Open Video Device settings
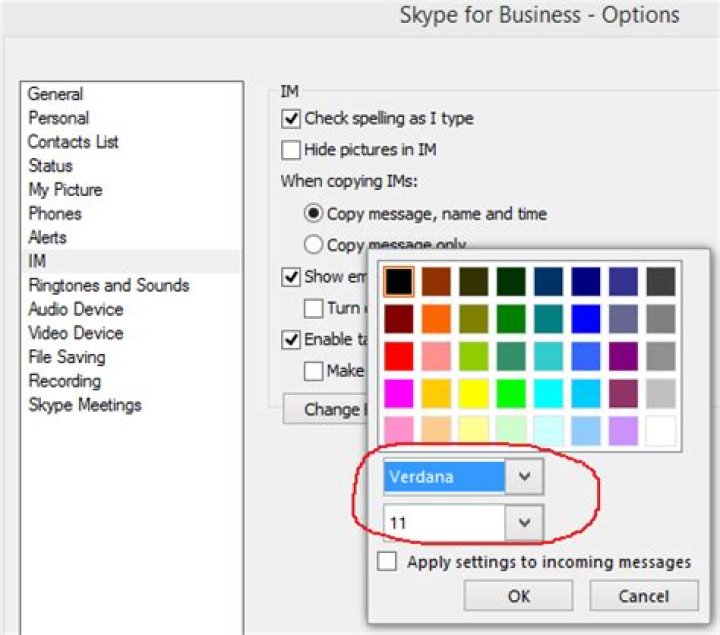This screenshot has height=635, width=720. 76,333
